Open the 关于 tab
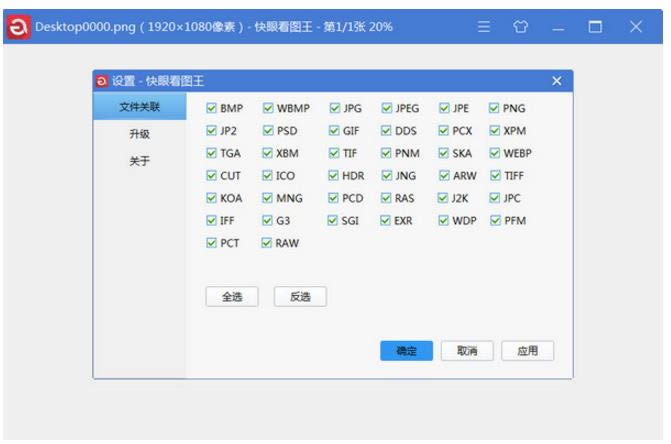Screen dimensions: 671x444 (x=140, y=161)
